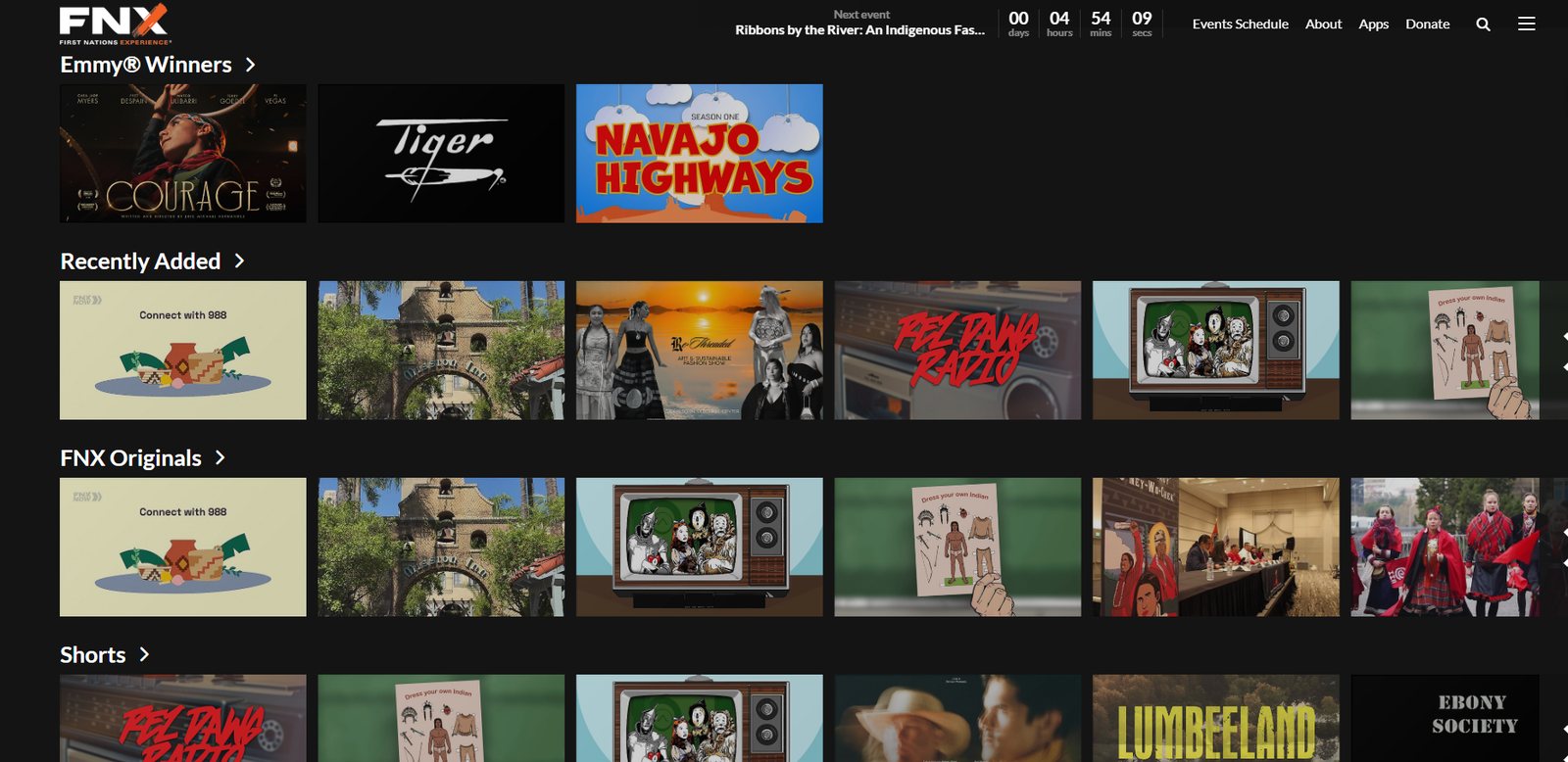Open the FNX Originals section heading

tap(130, 458)
